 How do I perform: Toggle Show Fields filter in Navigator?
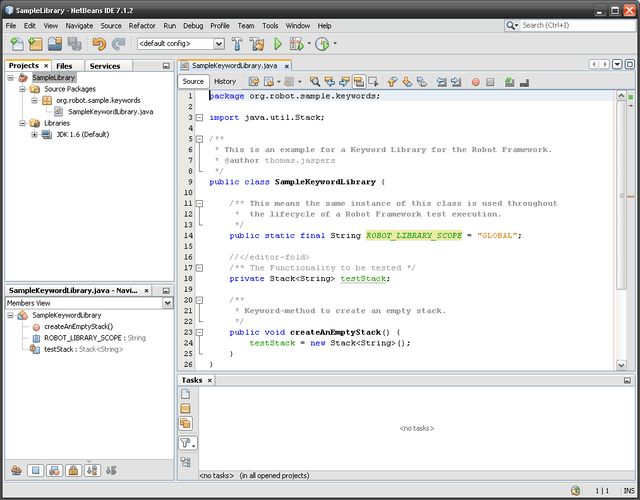click(x=35, y=469)
